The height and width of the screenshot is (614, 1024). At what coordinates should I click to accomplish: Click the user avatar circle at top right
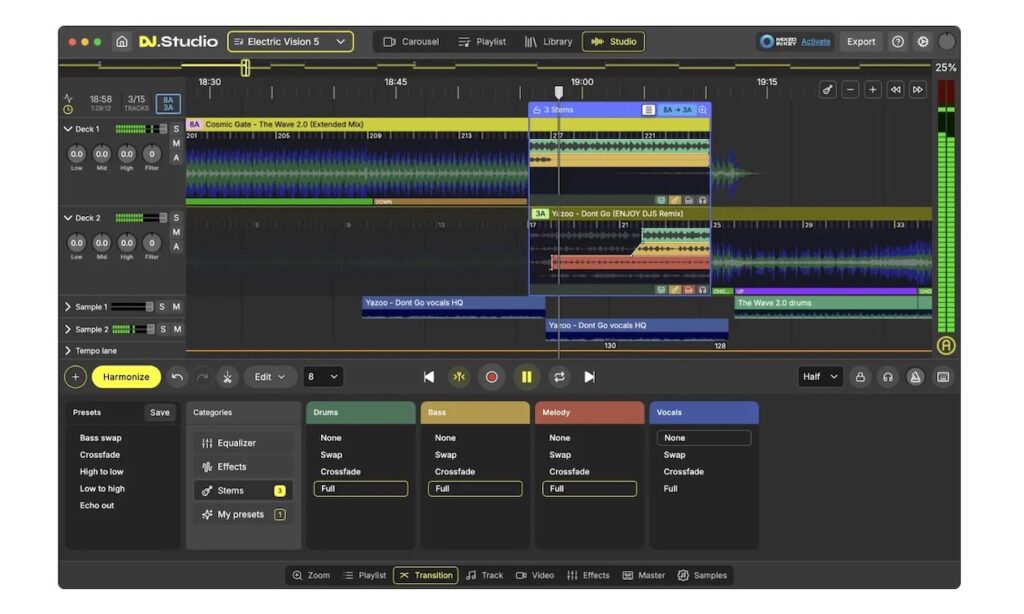click(946, 41)
